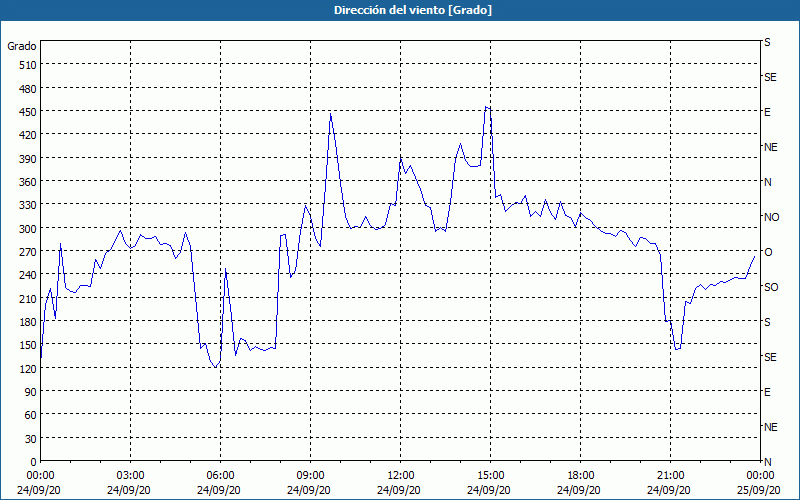Select the 480 y-axis label
Screen dimensions: 800x500
[28, 89]
